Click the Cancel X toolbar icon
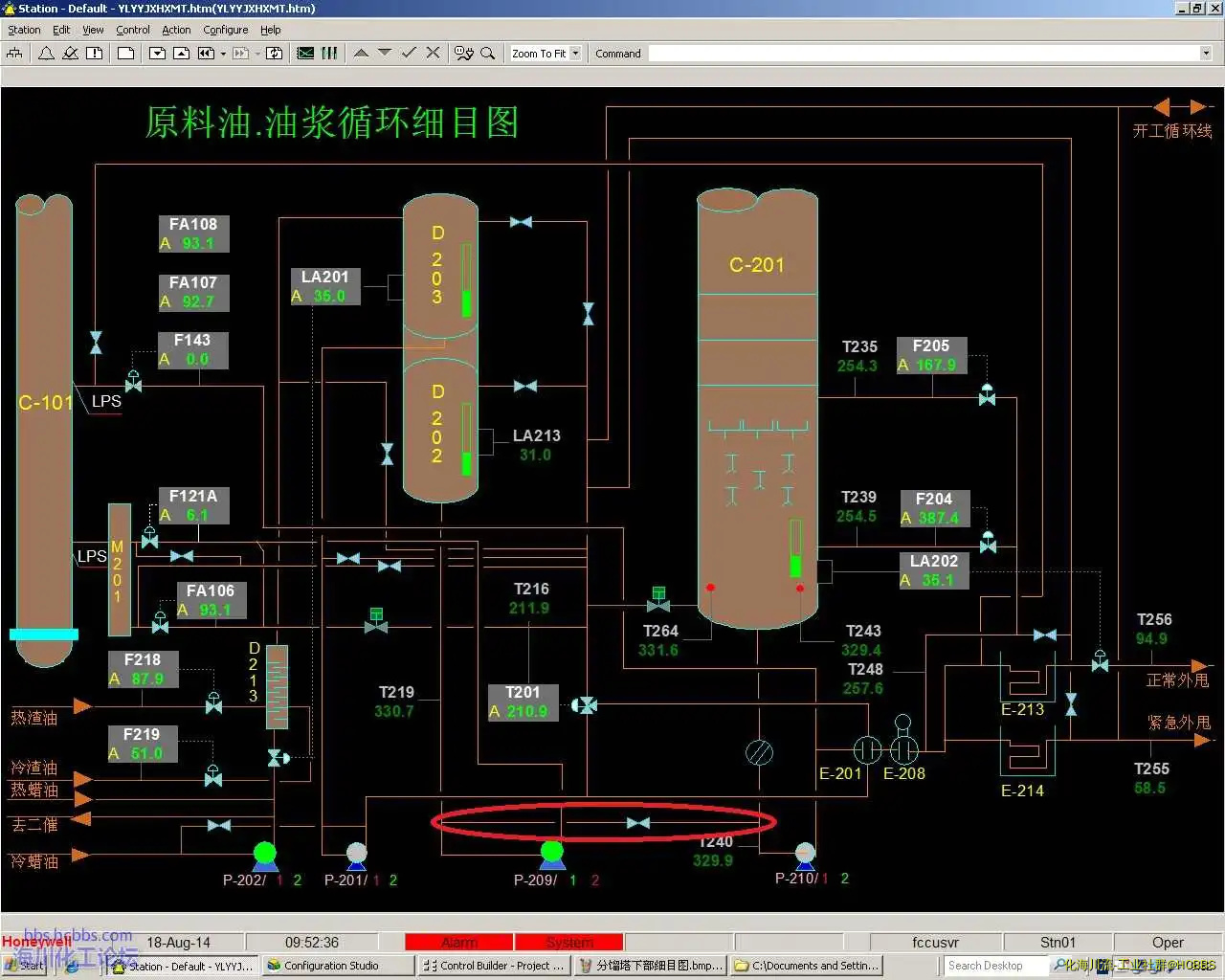The image size is (1225, 980). [x=433, y=54]
